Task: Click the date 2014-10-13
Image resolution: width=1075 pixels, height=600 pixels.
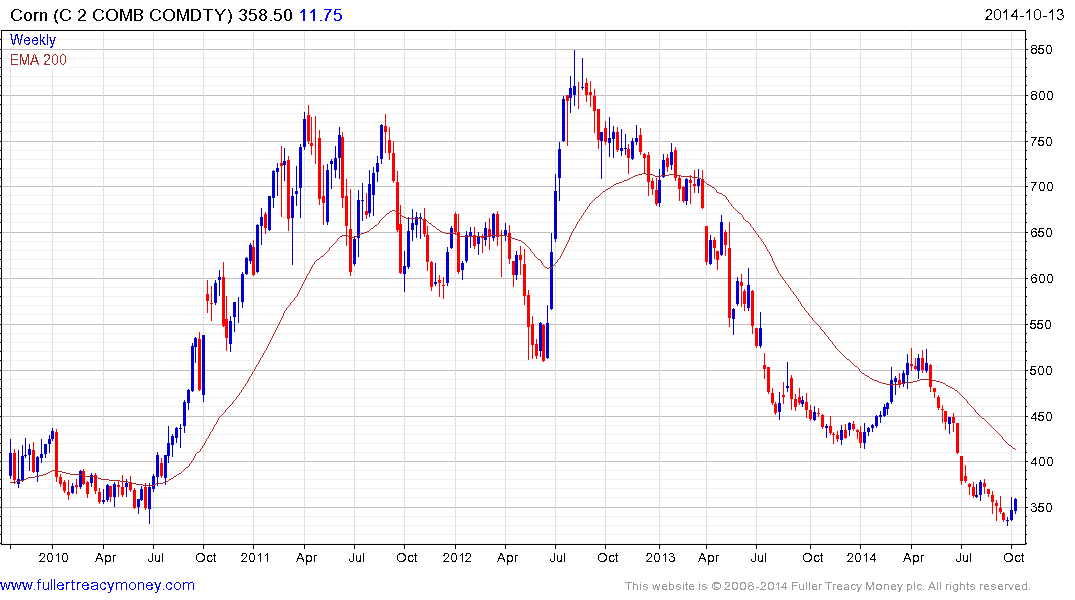Action: [x=1024, y=15]
